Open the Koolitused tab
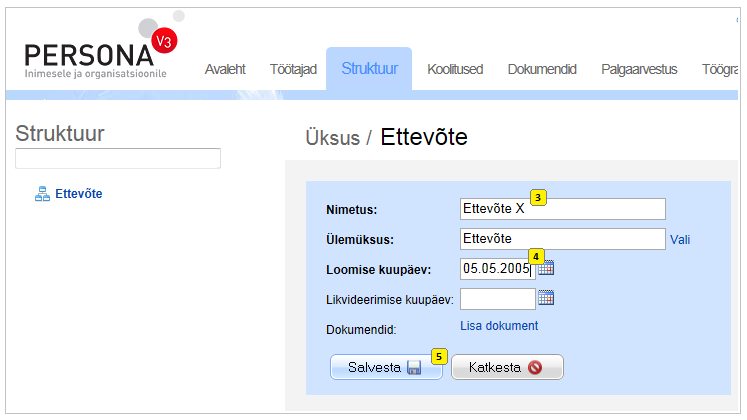The width and height of the screenshot is (747, 420). pos(455,69)
